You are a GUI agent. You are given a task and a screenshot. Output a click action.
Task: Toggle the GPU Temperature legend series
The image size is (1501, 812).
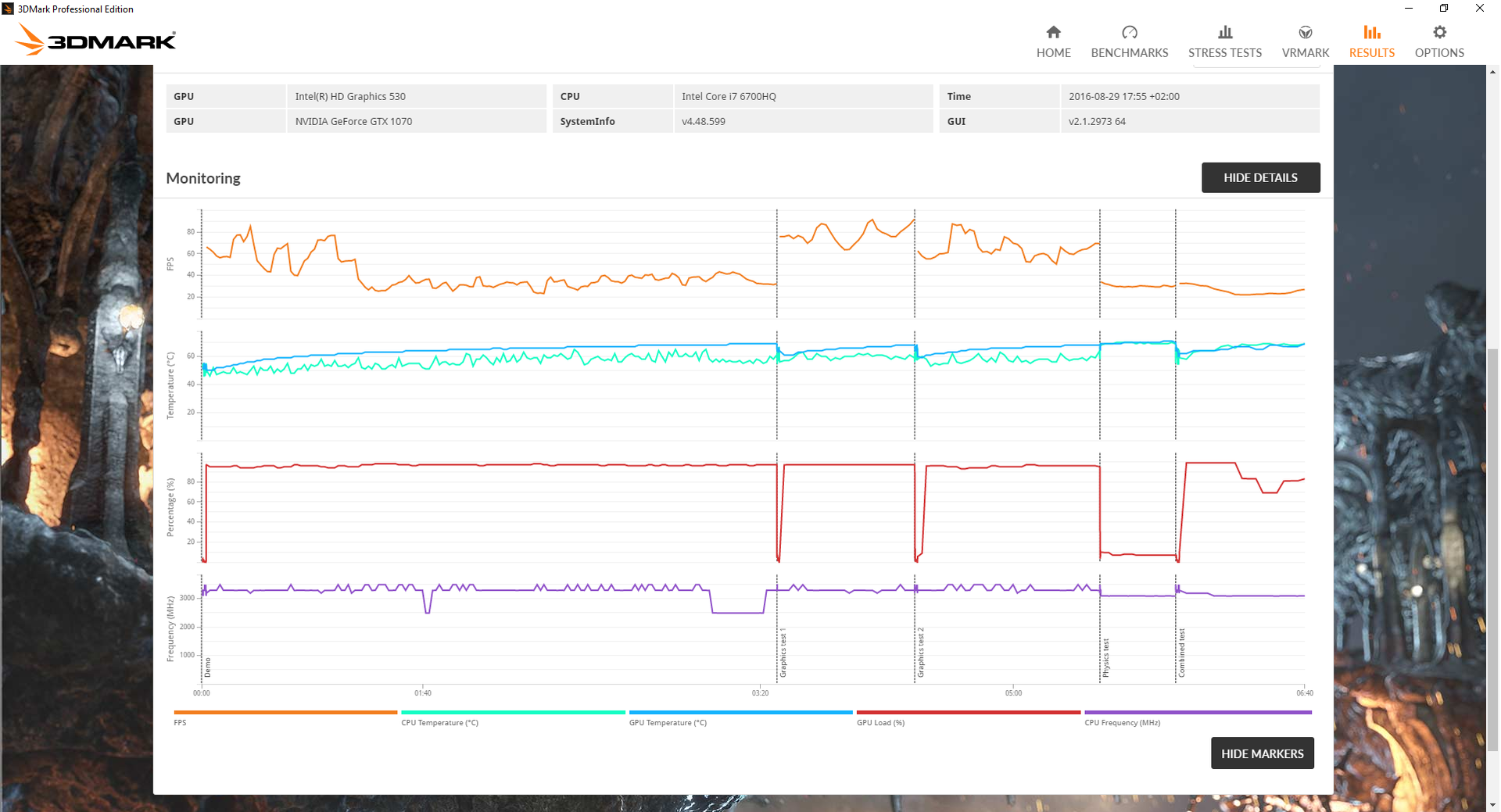[x=668, y=723]
